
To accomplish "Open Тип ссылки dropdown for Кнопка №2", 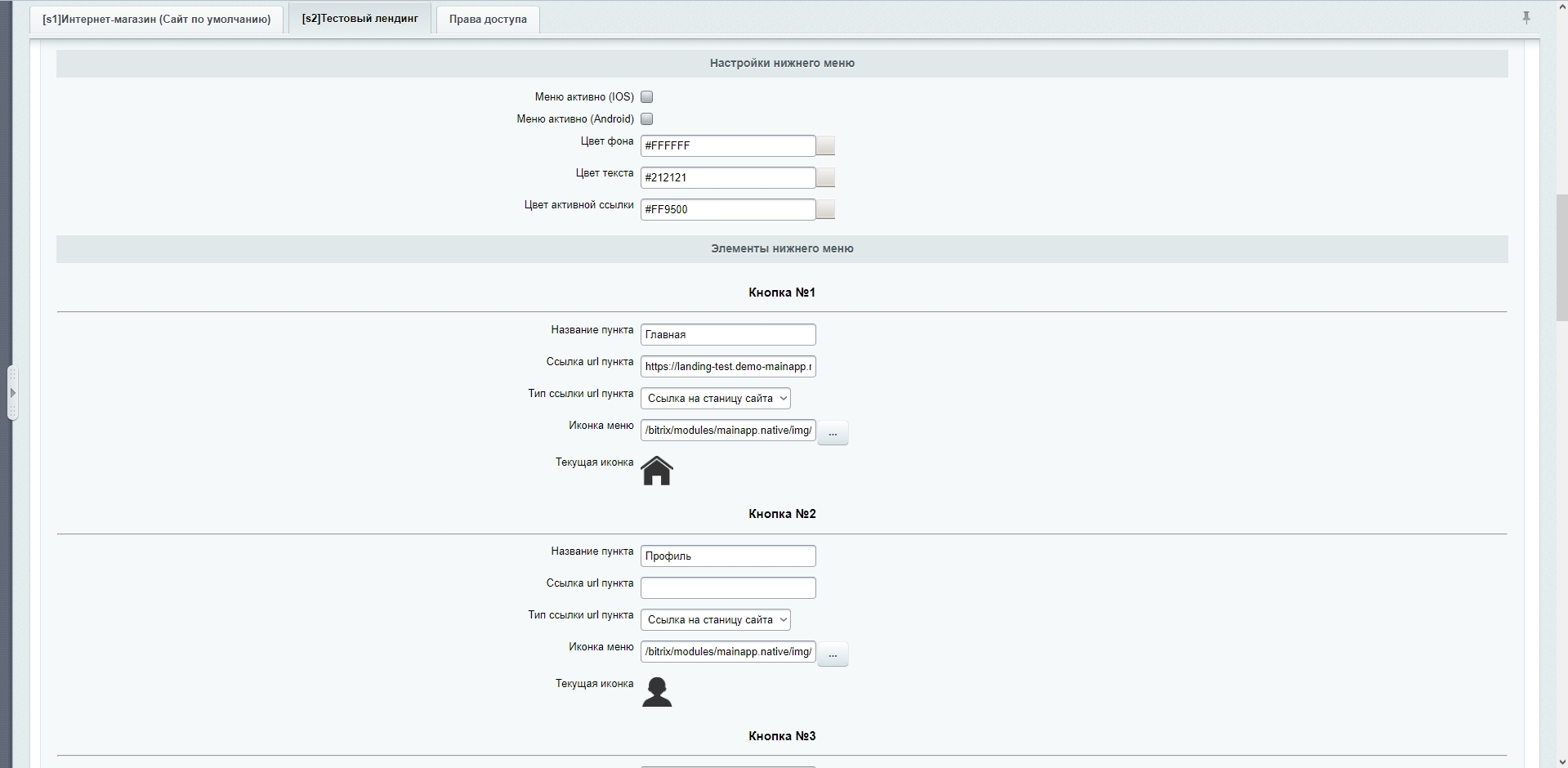I will pos(715,620).
